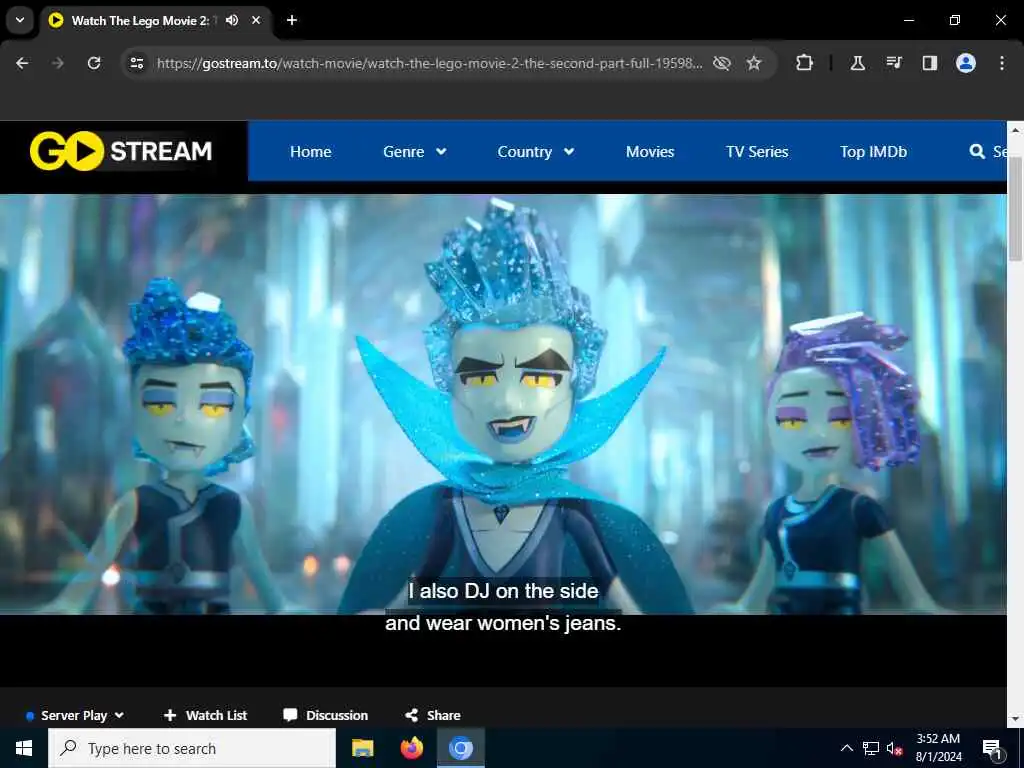The height and width of the screenshot is (768, 1024).
Task: Close the Watch The Lego Movie 2 tab
Action: click(x=257, y=20)
